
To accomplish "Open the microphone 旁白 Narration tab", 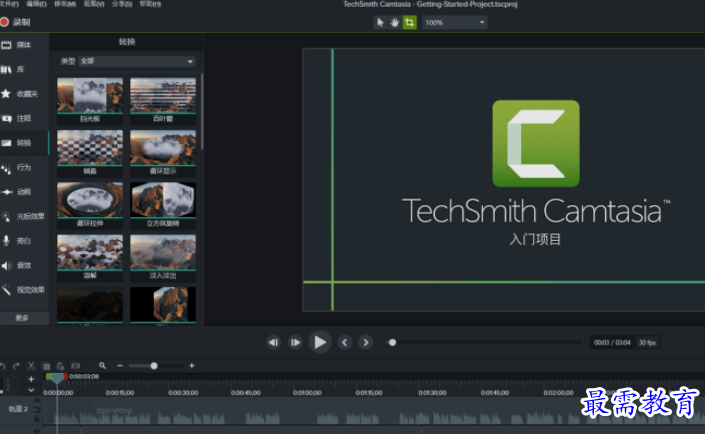I will [24, 241].
